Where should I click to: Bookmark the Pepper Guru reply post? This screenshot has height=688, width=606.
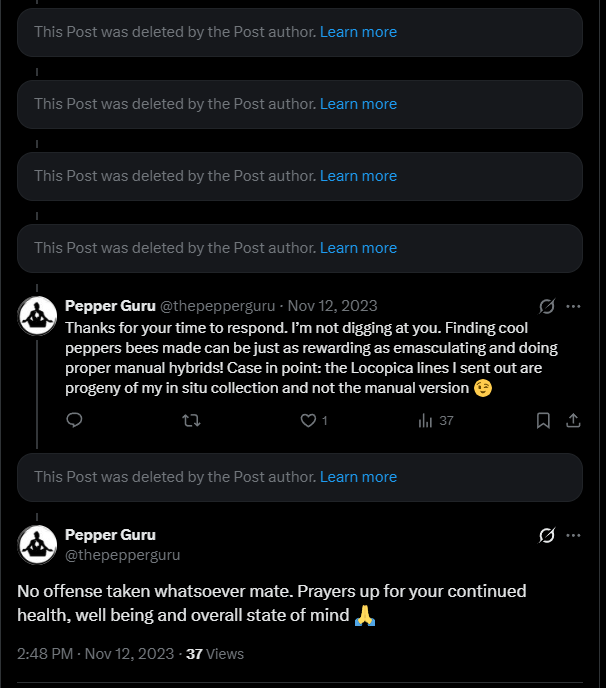[x=543, y=421]
